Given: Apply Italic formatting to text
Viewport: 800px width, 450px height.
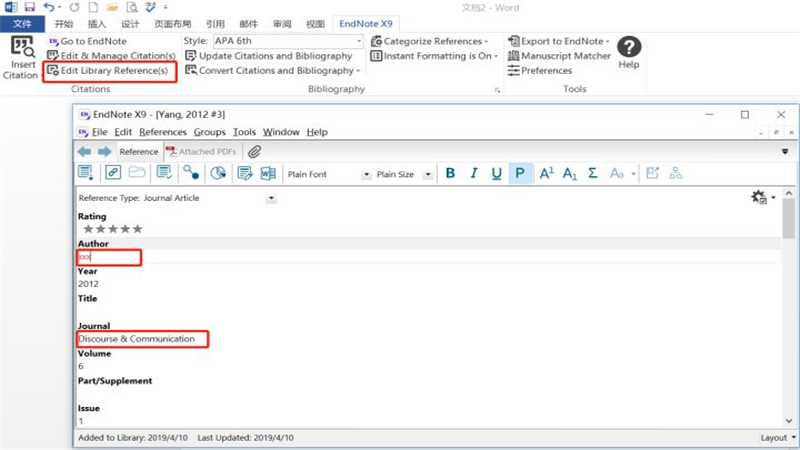Looking at the screenshot, I should 473,174.
